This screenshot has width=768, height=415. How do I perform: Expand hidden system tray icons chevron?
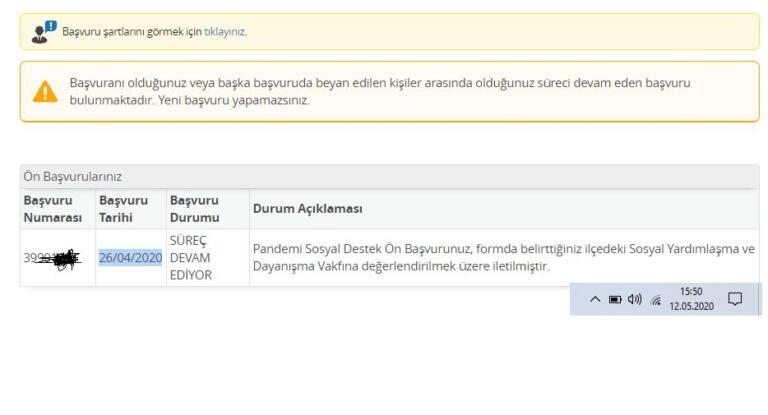tap(595, 299)
